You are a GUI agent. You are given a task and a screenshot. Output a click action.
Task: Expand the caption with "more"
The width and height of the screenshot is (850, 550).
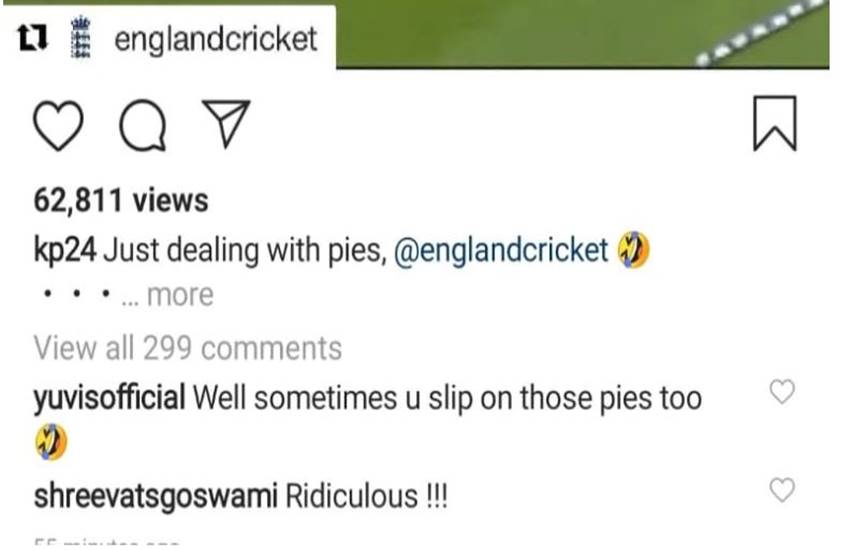click(x=180, y=295)
